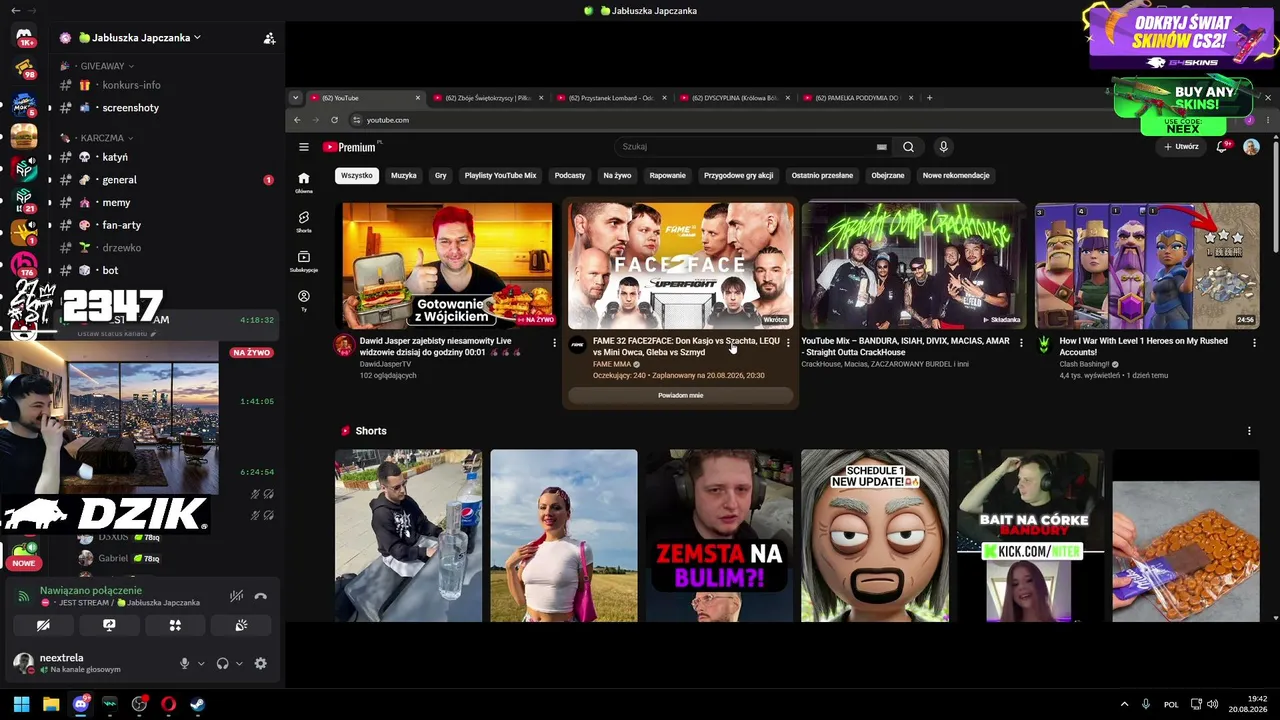Viewport: 1280px width, 720px height.
Task: Mute Discord microphone
Action: pyautogui.click(x=184, y=663)
